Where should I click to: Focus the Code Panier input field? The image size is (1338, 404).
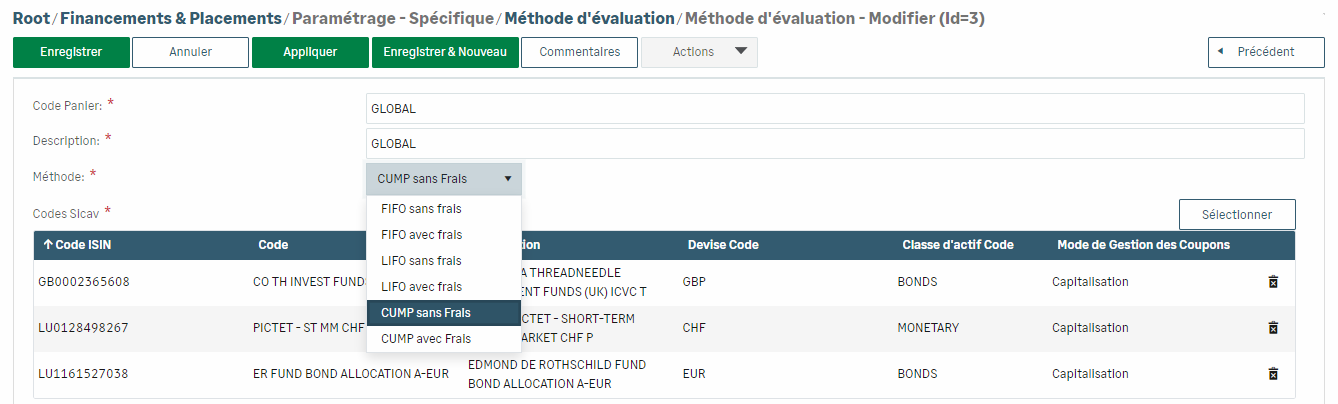point(835,109)
